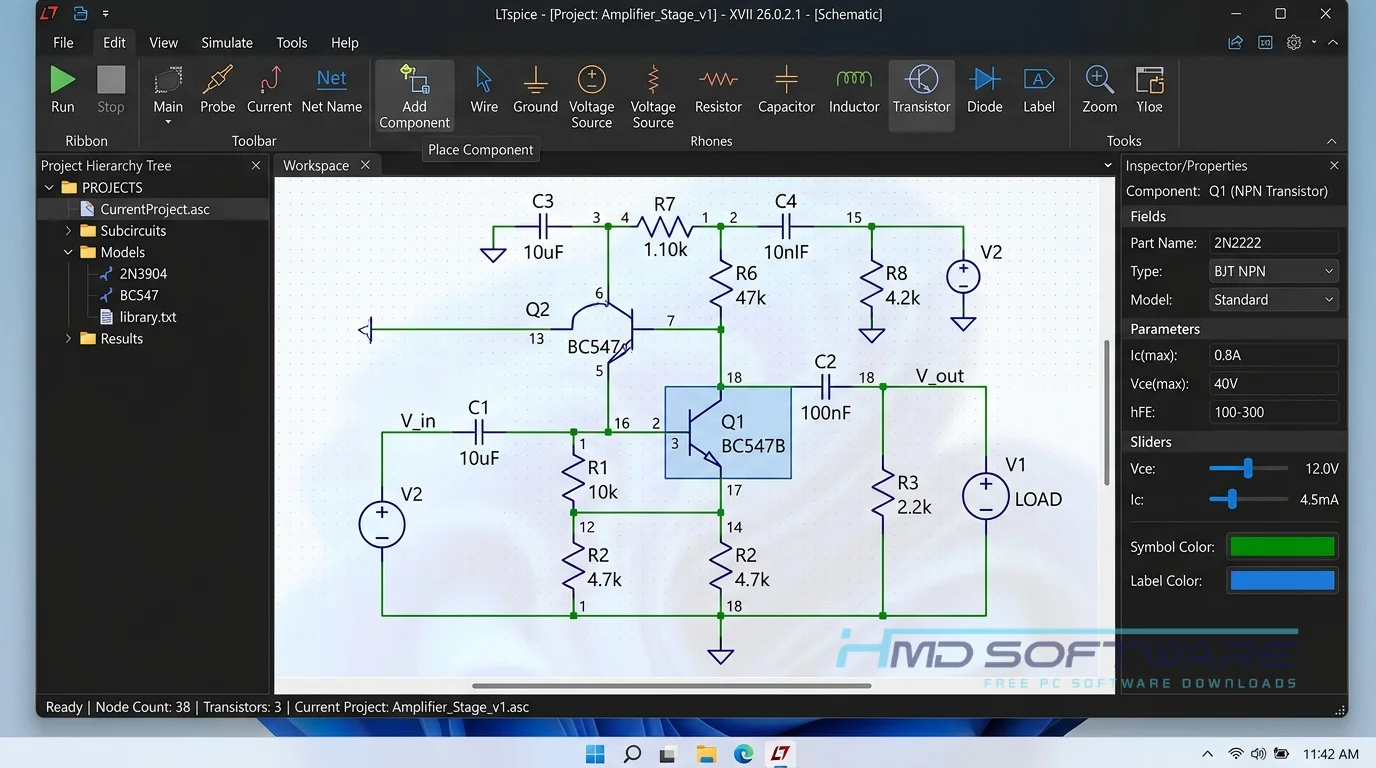1376x768 pixels.
Task: Click the hFE field showing 100-300
Action: pos(1273,412)
